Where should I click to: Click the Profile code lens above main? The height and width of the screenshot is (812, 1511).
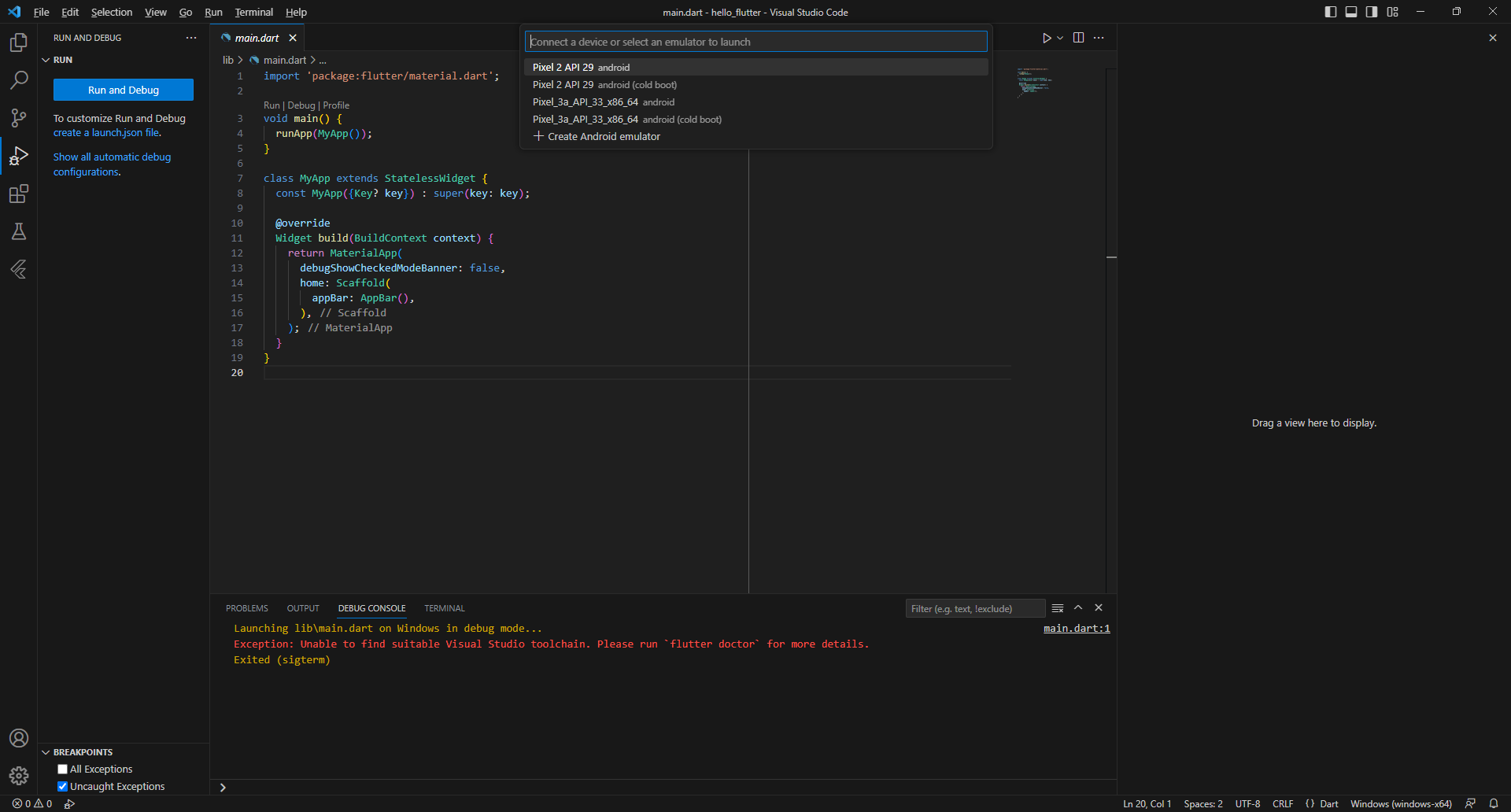(x=336, y=105)
